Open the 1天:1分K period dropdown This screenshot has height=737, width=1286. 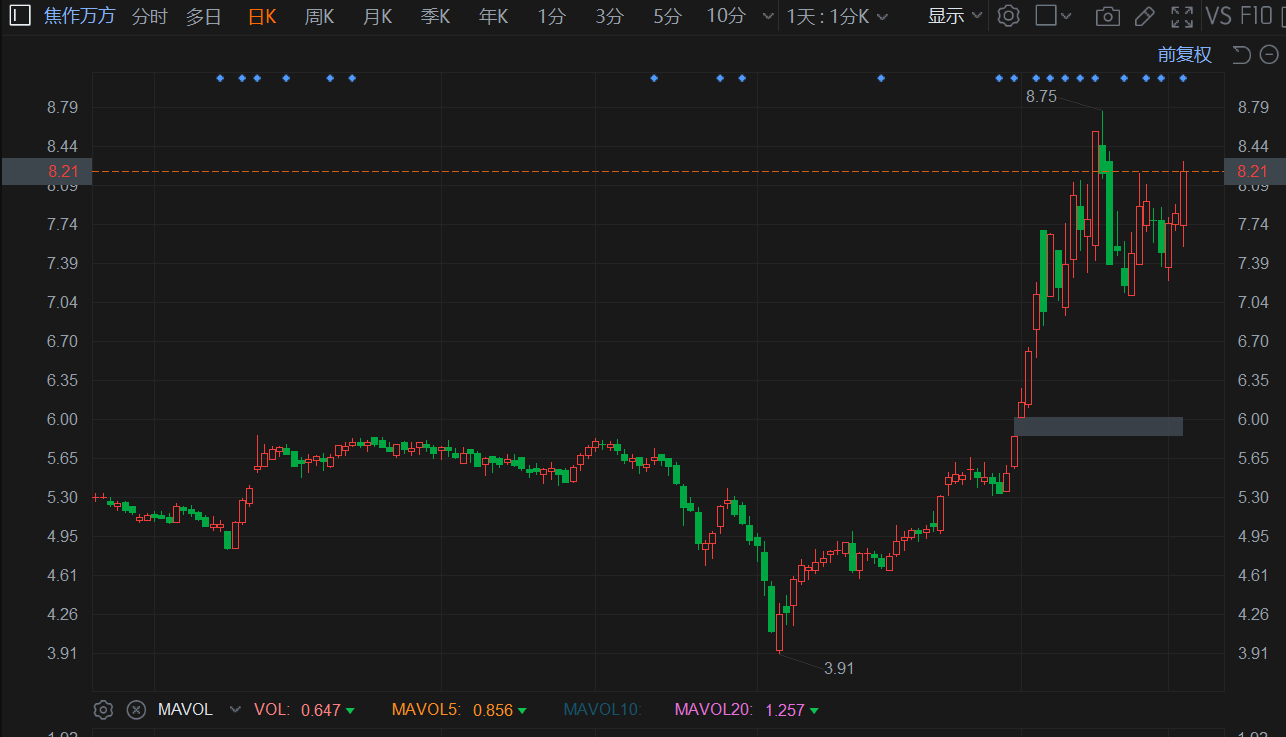coord(837,16)
